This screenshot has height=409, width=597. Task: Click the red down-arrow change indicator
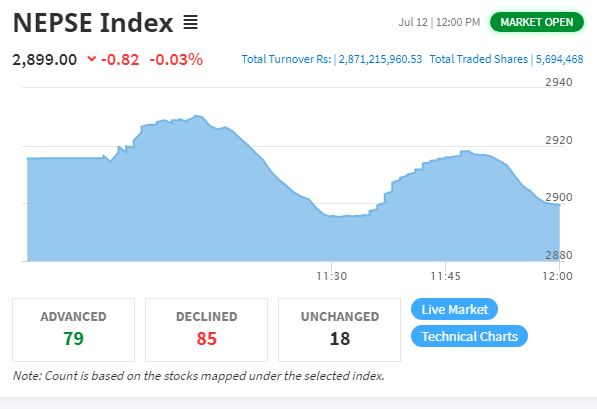tap(91, 59)
